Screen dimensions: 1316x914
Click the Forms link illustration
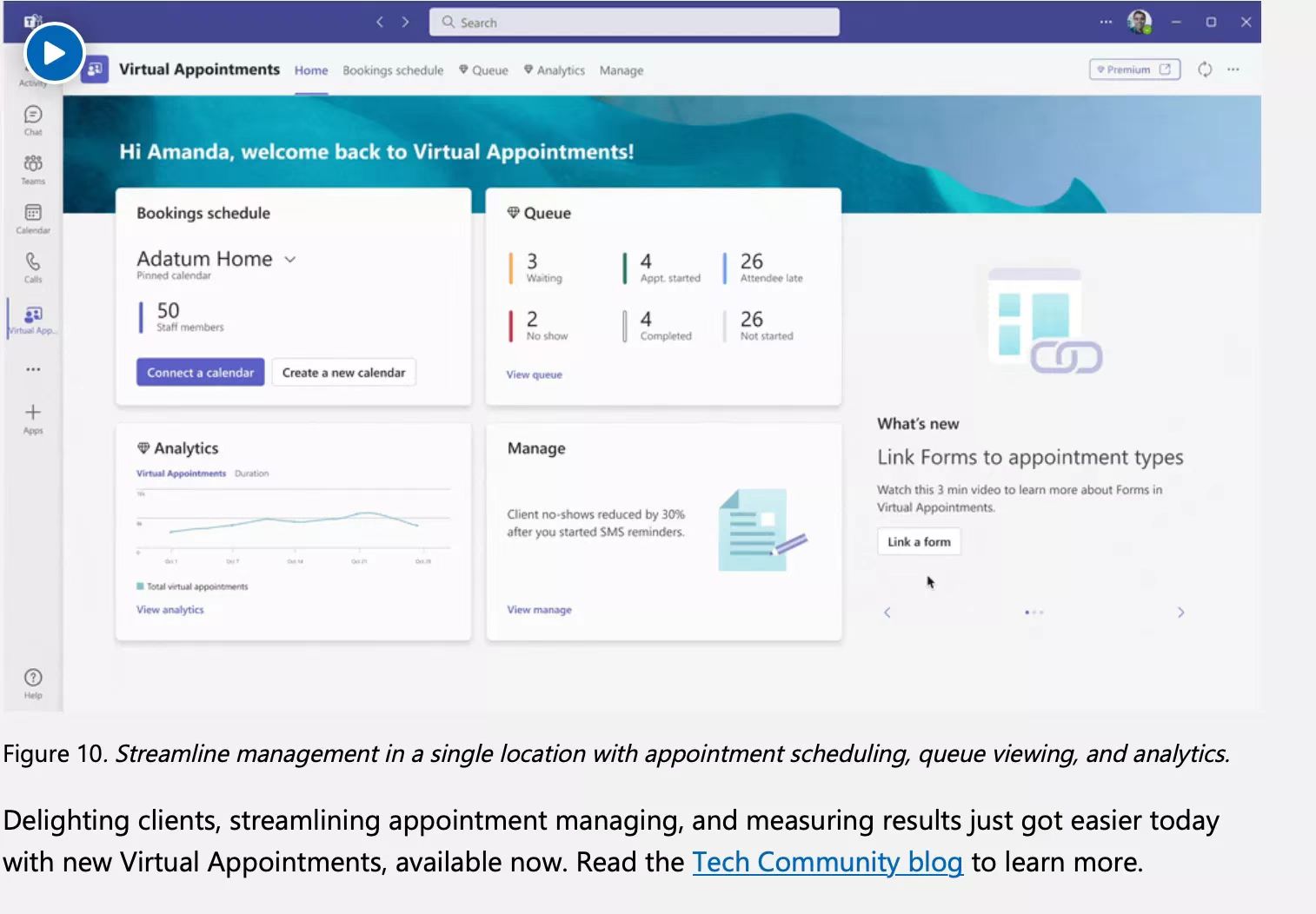[x=1046, y=320]
